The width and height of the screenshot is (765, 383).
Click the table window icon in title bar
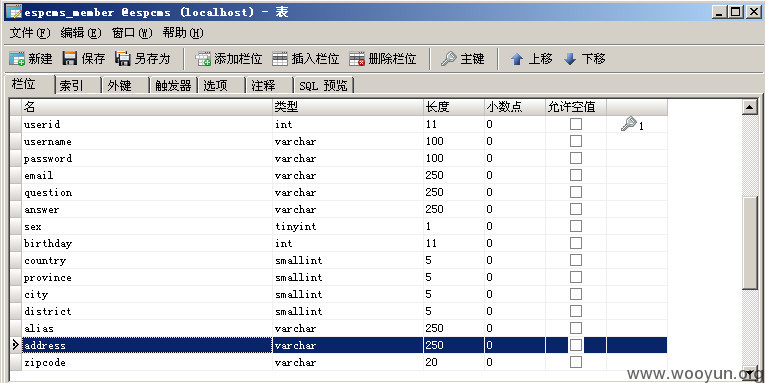[x=14, y=12]
